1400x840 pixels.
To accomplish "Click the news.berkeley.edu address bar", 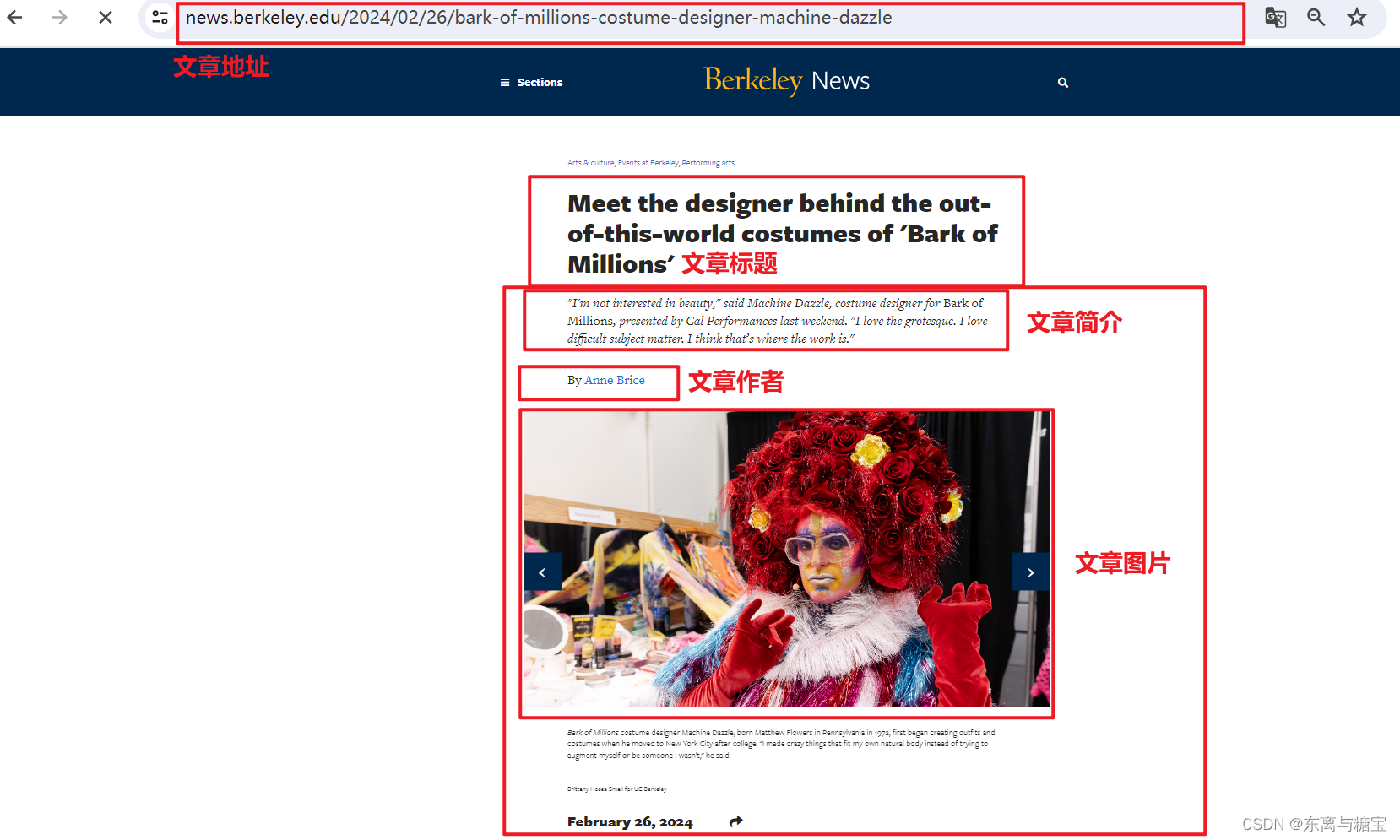I will (709, 18).
